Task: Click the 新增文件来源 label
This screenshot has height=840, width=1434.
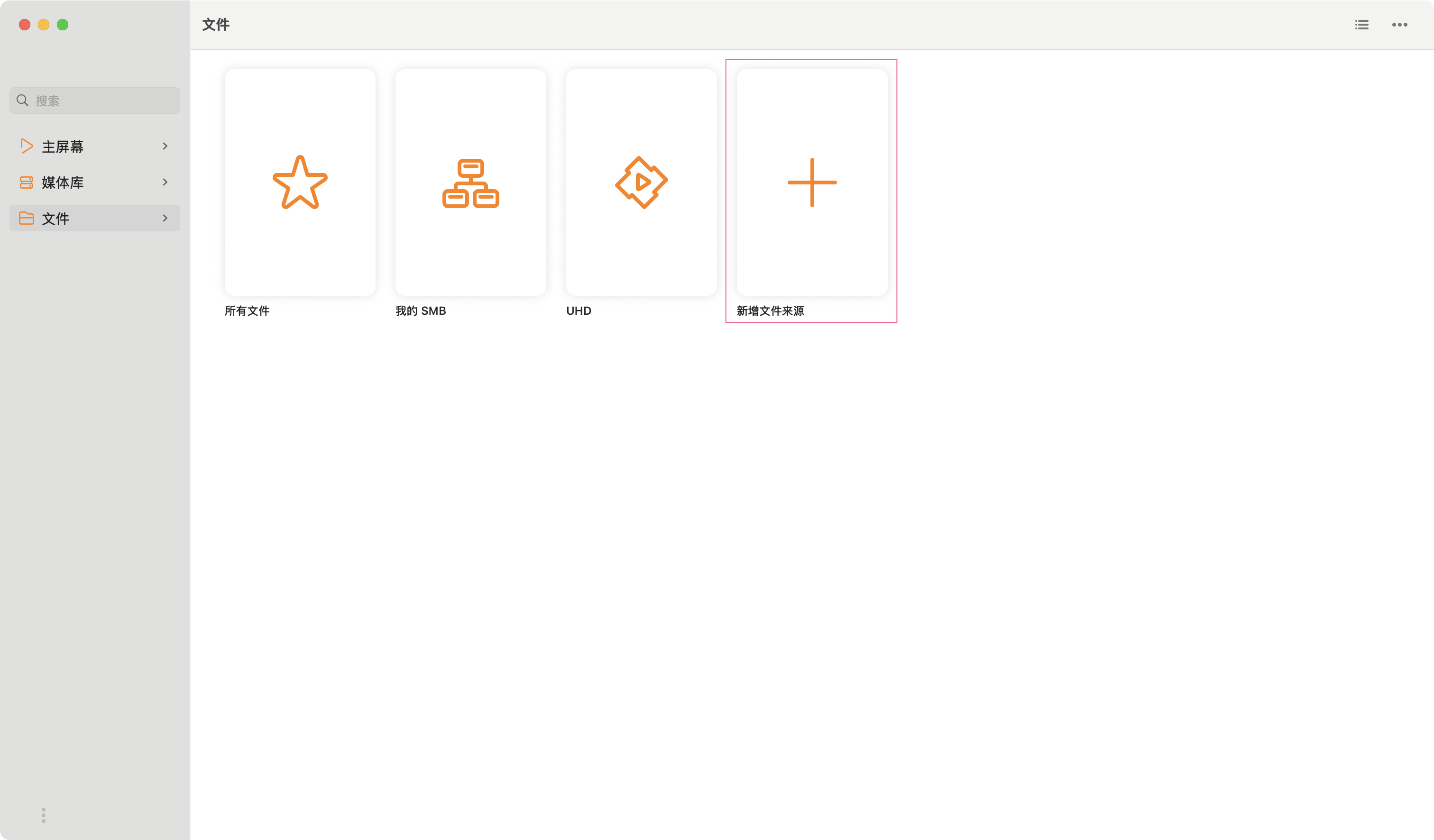Action: coord(770,311)
